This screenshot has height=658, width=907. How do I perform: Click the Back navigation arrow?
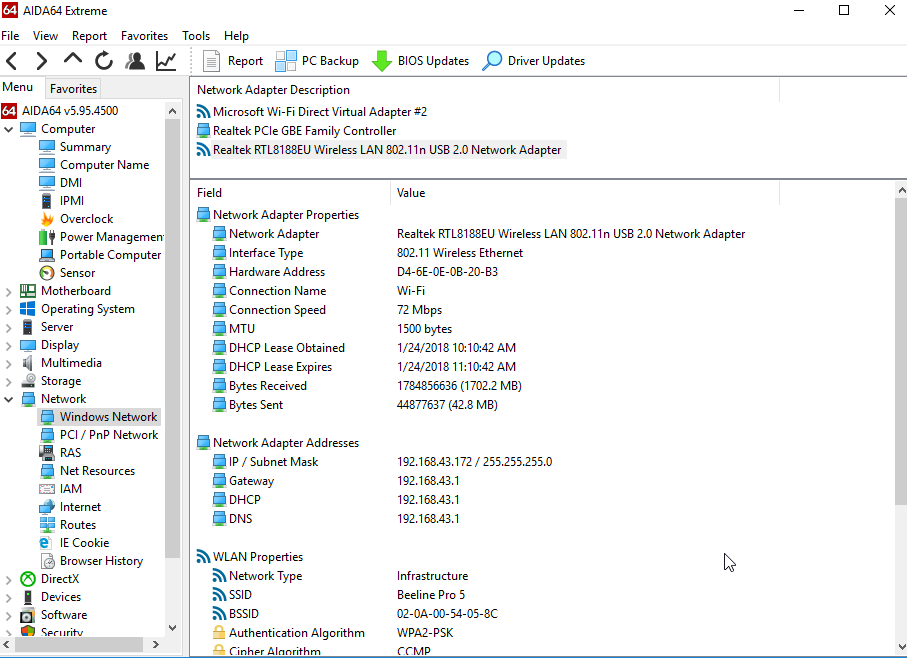[12, 61]
